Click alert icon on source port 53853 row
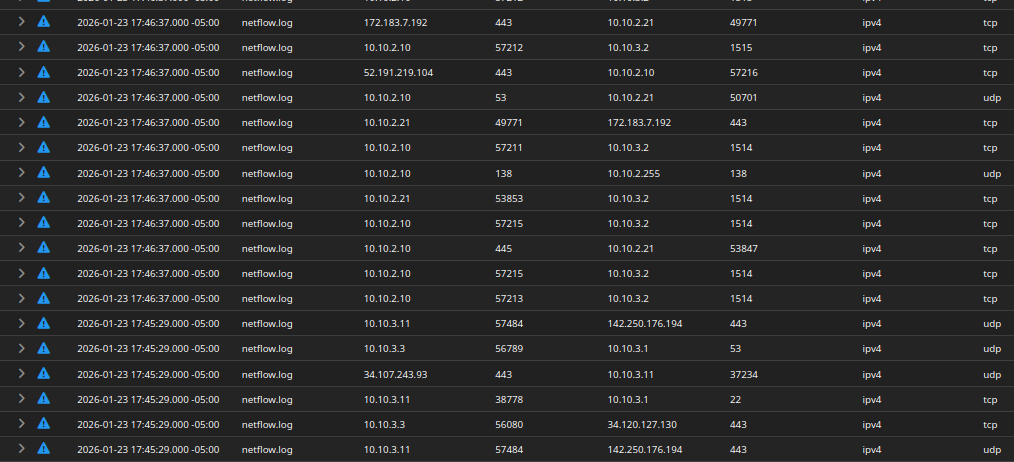This screenshot has width=1014, height=462. click(x=43, y=198)
